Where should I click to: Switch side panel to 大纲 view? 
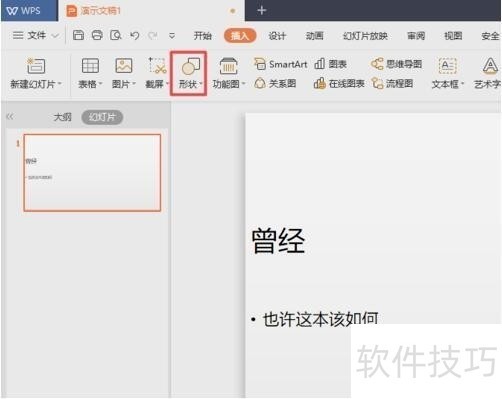tap(63, 117)
